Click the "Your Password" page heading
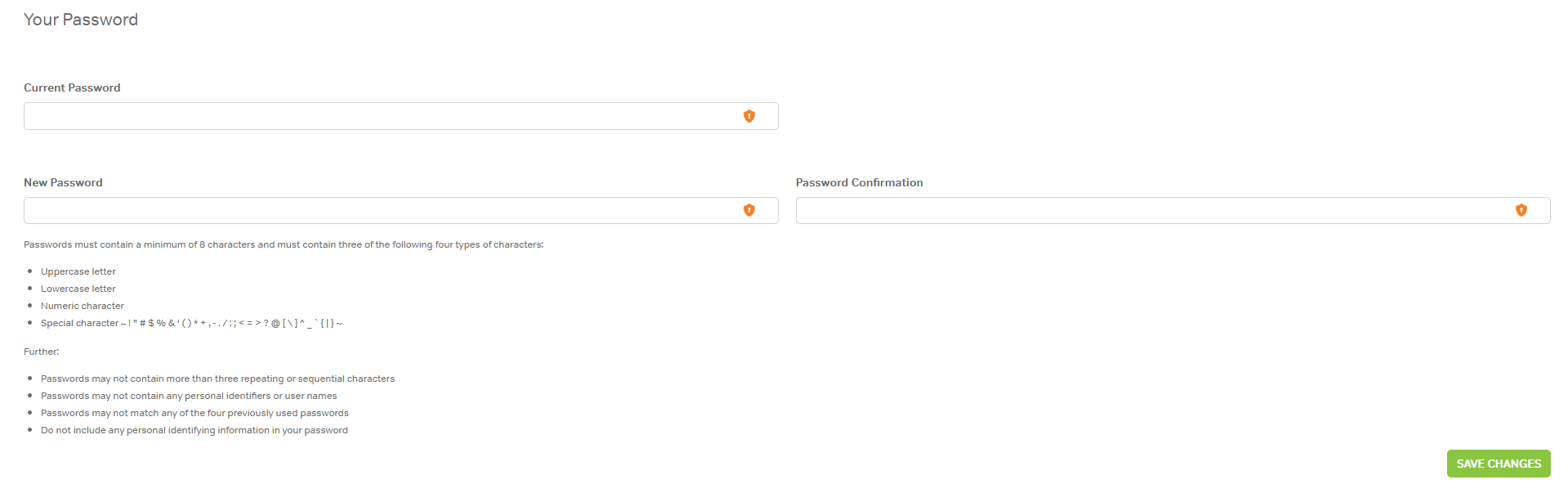The width and height of the screenshot is (1568, 493). [x=81, y=20]
